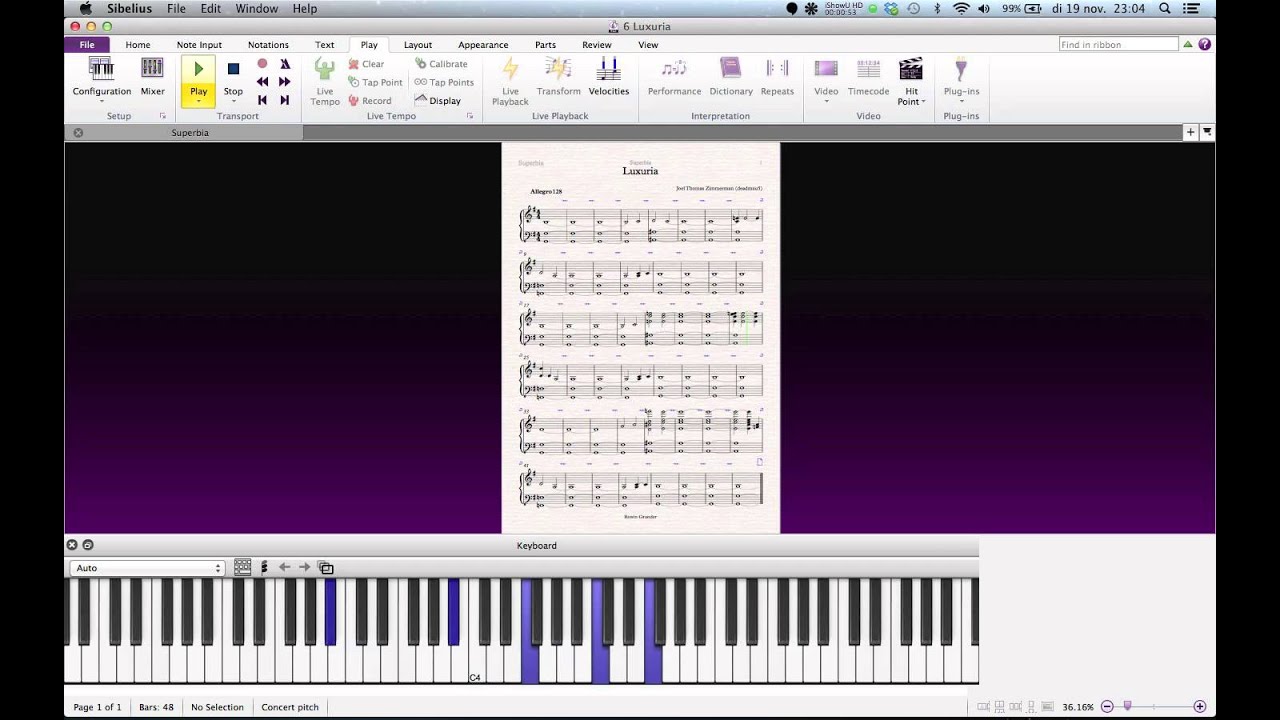Click the red Record transport button
Image resolution: width=1280 pixels, height=720 pixels.
262,64
